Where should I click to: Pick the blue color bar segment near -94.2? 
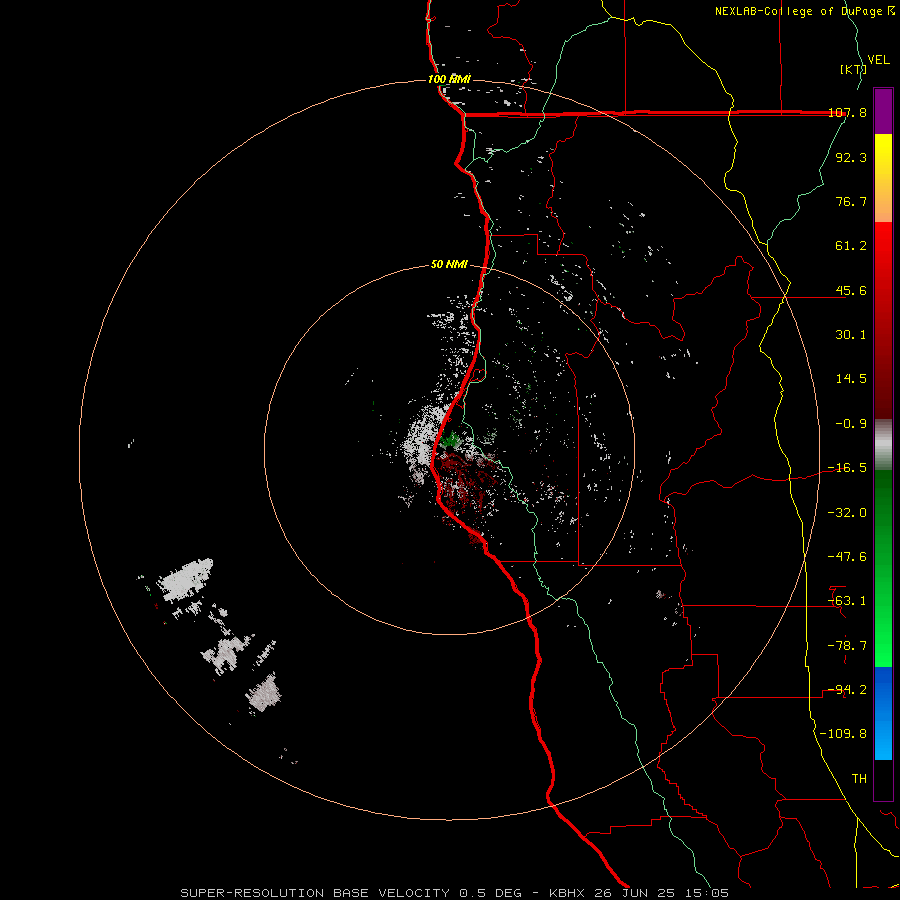tap(883, 690)
